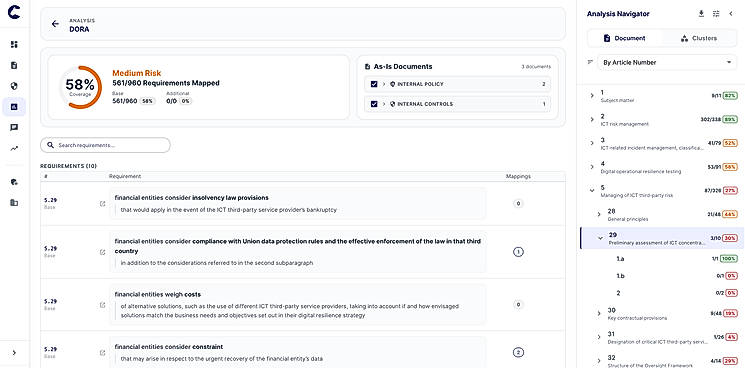Image resolution: width=745 pixels, height=368 pixels.
Task: Click the Requirement column header
Action: click(125, 176)
